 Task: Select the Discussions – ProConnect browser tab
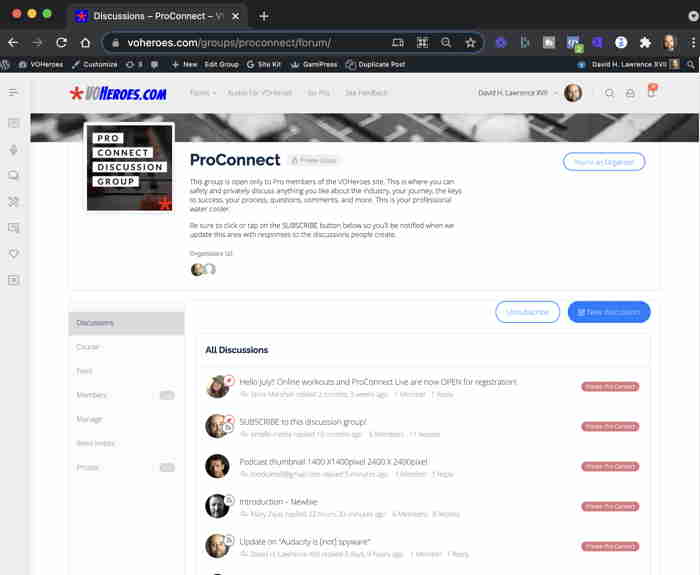156,17
